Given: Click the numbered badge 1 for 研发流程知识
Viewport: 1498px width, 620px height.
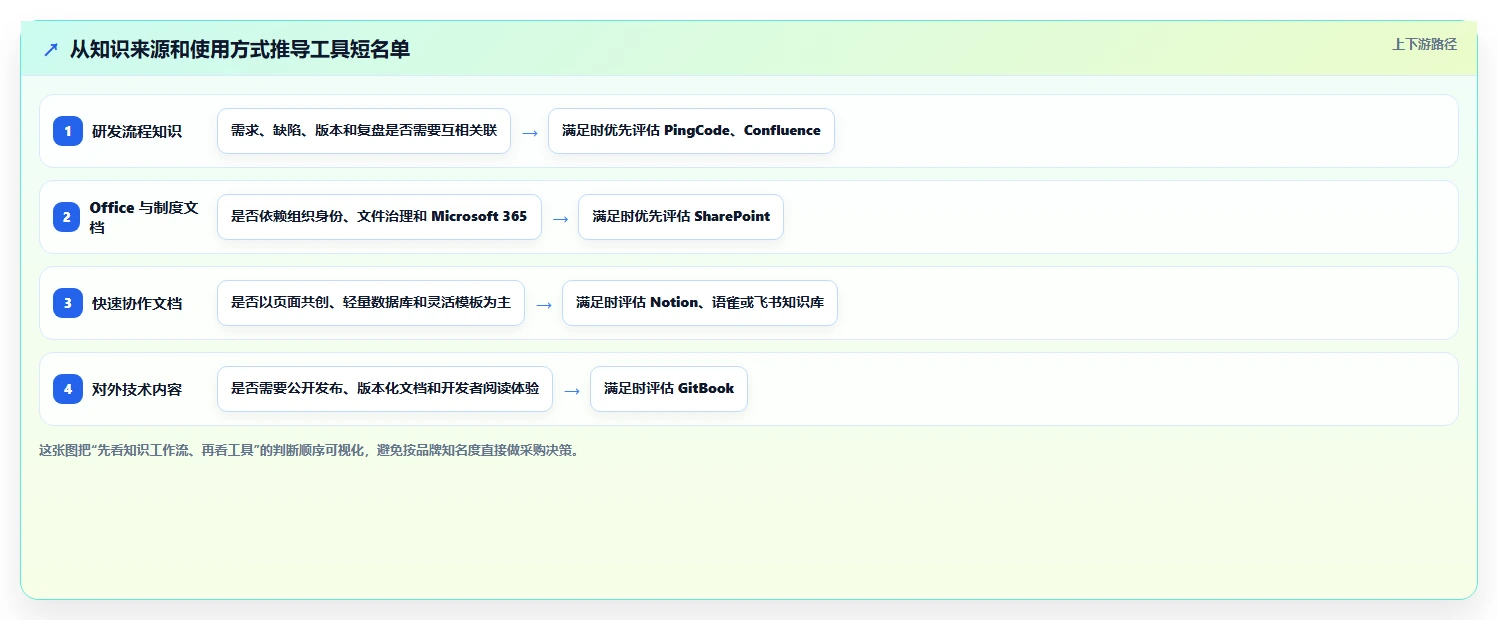Looking at the screenshot, I should coord(68,131).
